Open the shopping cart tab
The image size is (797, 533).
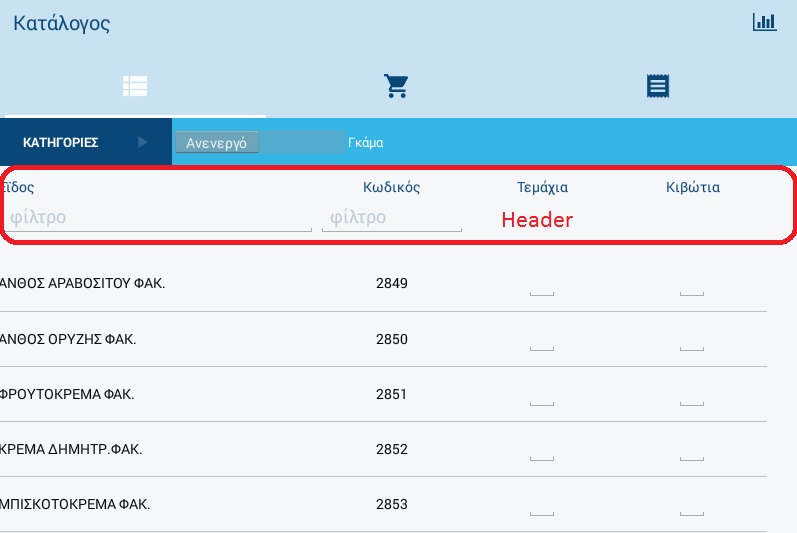pyautogui.click(x=396, y=86)
